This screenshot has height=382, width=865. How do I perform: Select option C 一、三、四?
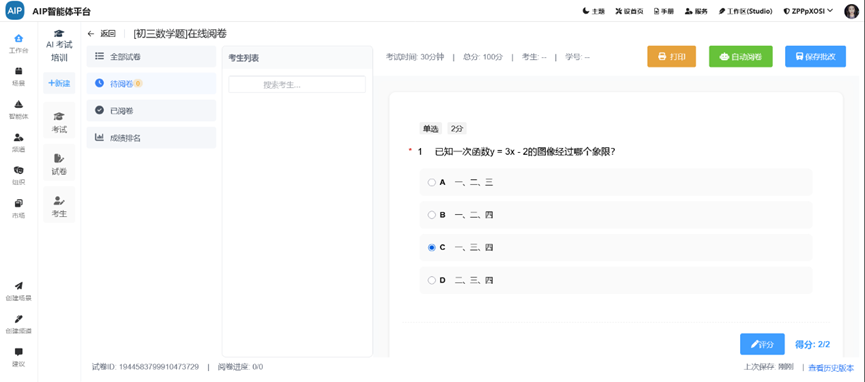click(616, 247)
